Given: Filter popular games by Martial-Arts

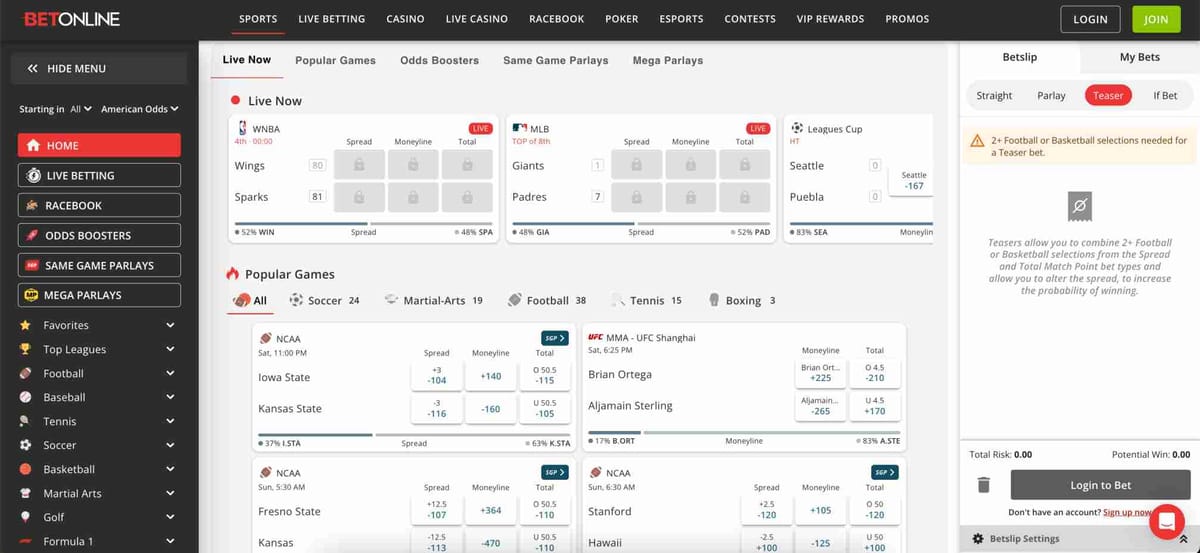Looking at the screenshot, I should tap(433, 300).
